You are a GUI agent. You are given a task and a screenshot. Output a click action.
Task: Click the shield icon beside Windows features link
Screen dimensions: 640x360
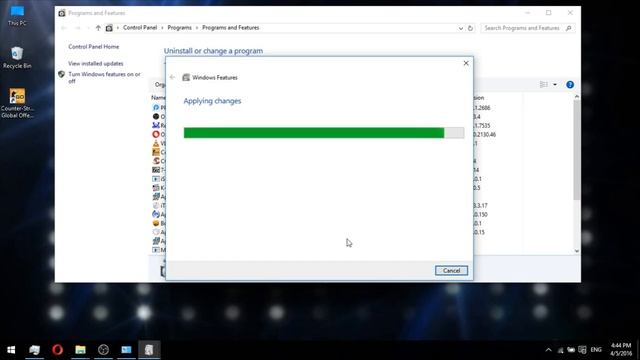[61, 74]
